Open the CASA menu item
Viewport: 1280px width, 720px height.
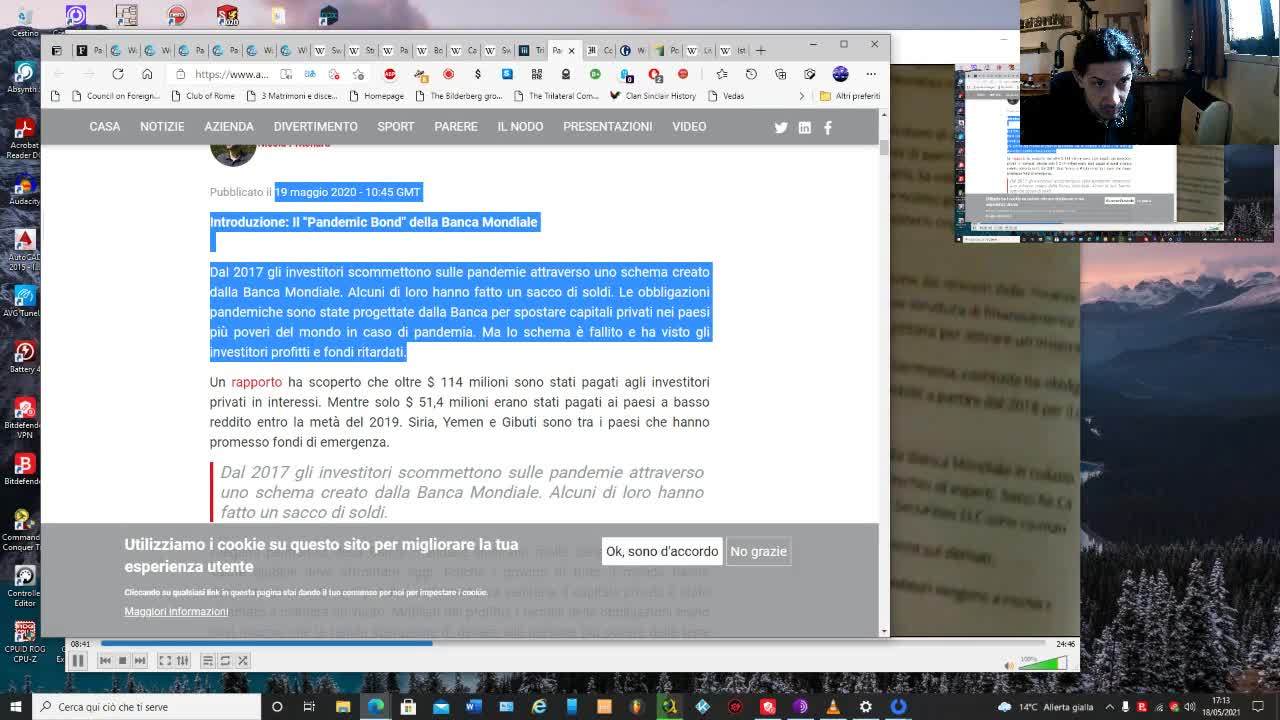[x=105, y=127]
